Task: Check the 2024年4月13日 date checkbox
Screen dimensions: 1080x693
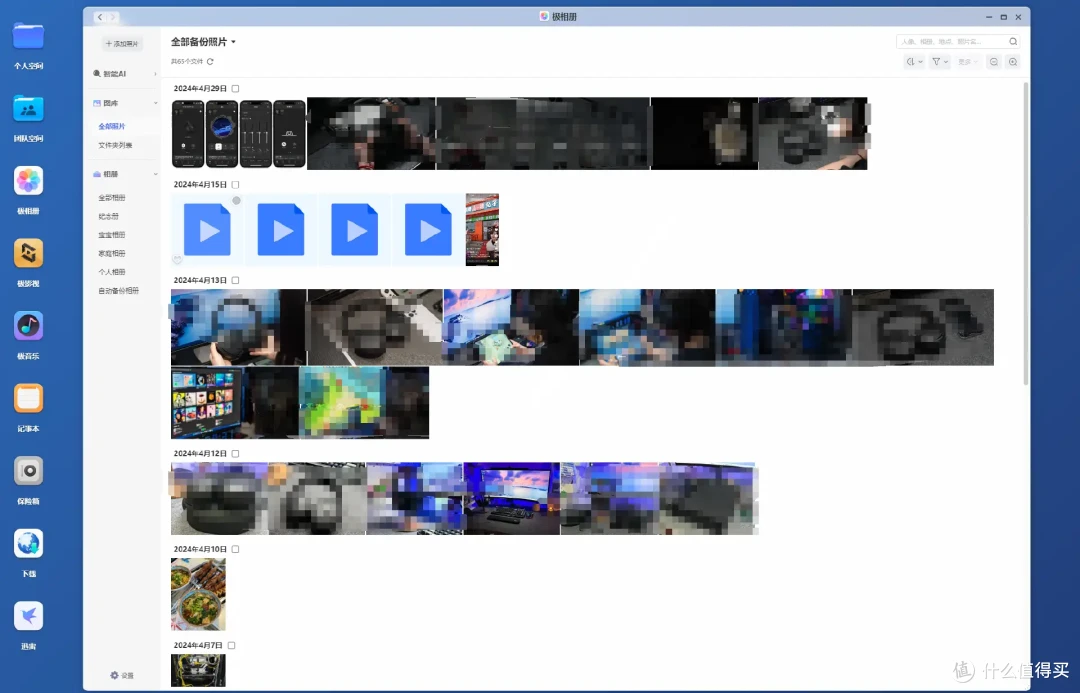Action: 236,280
